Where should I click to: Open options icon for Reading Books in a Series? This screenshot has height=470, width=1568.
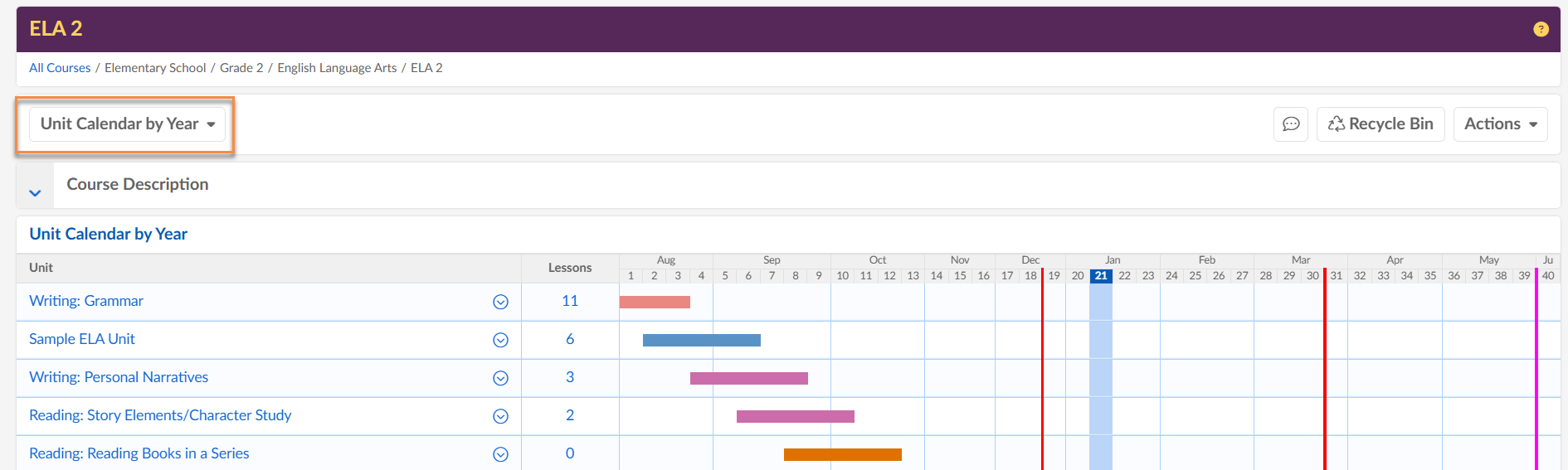[x=500, y=454]
